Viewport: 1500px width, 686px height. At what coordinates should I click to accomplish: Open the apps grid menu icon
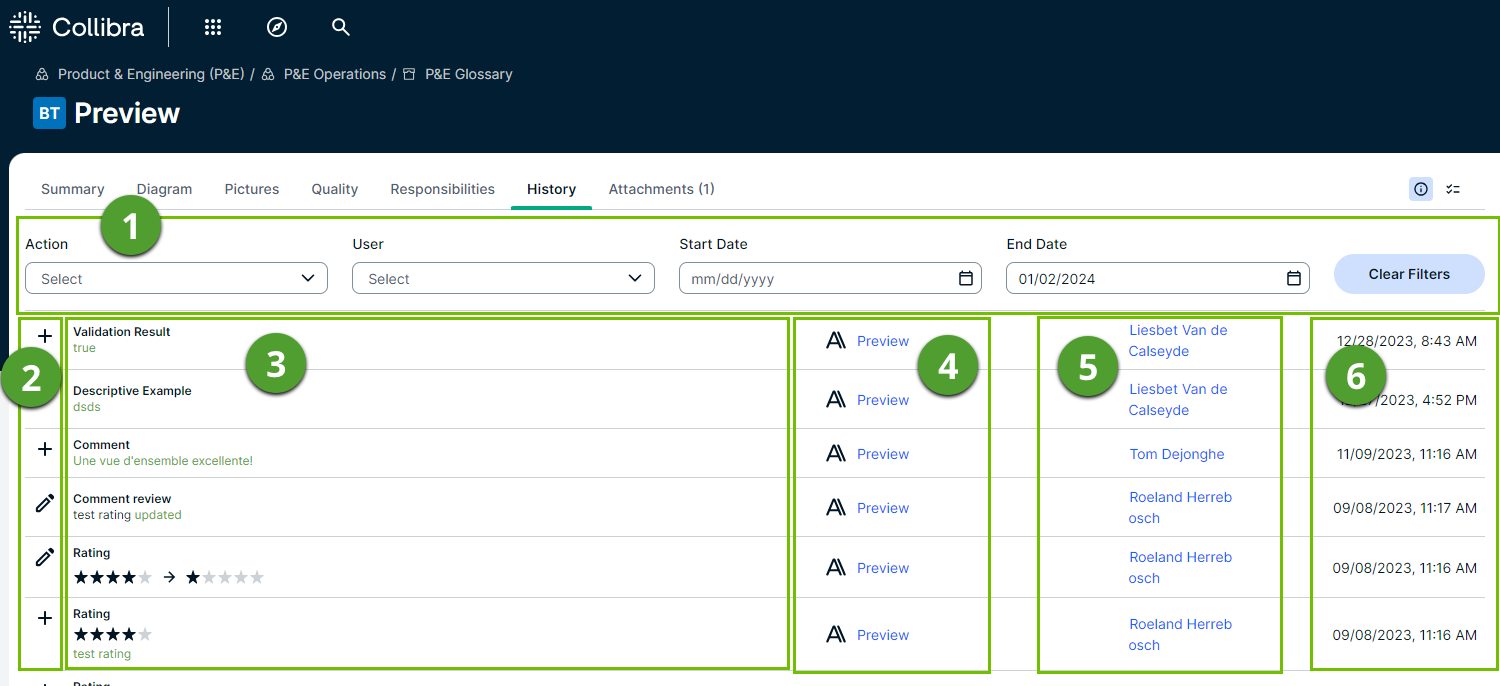pos(213,28)
